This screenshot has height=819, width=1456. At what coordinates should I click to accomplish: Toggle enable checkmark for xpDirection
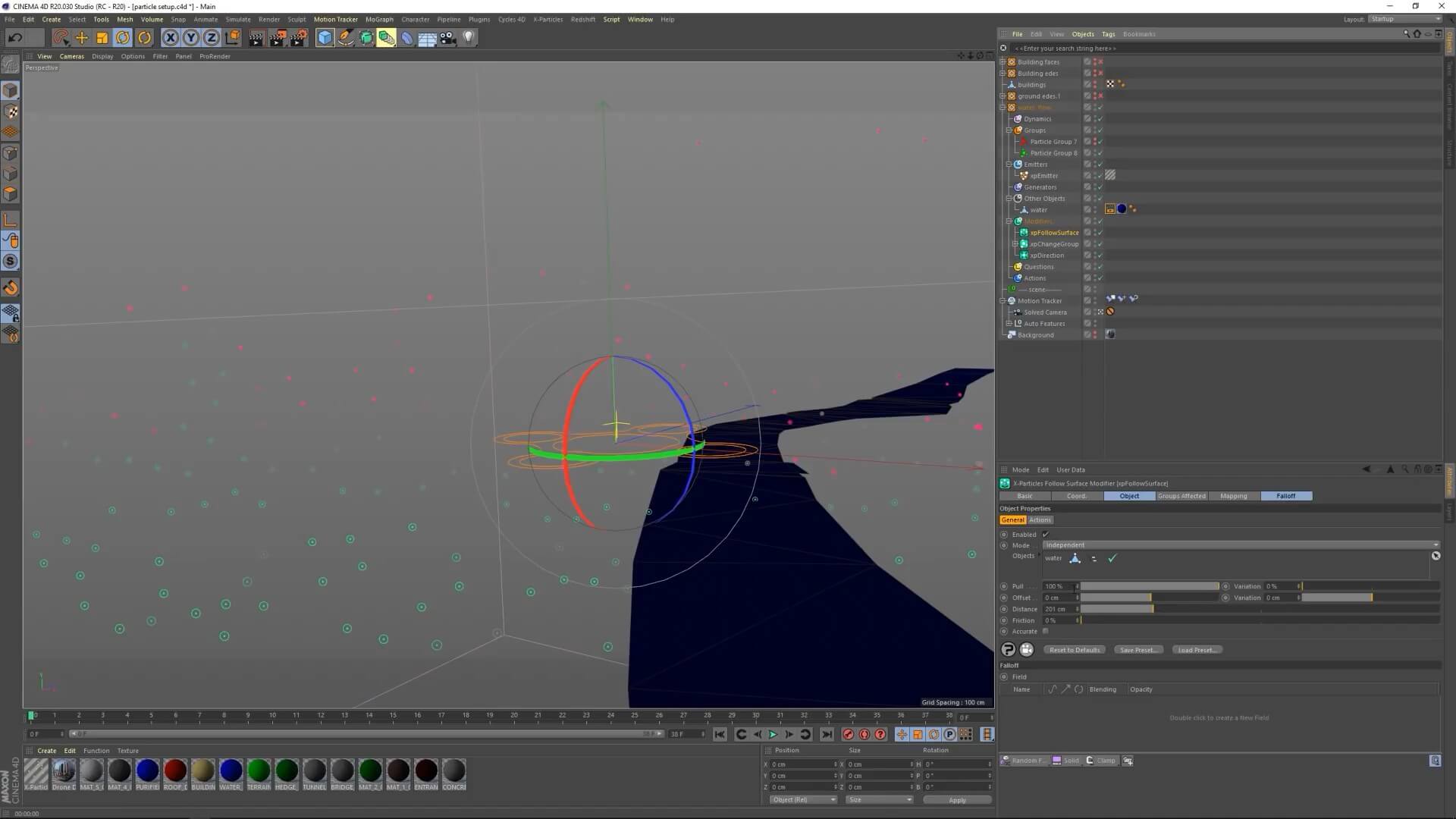click(x=1100, y=256)
